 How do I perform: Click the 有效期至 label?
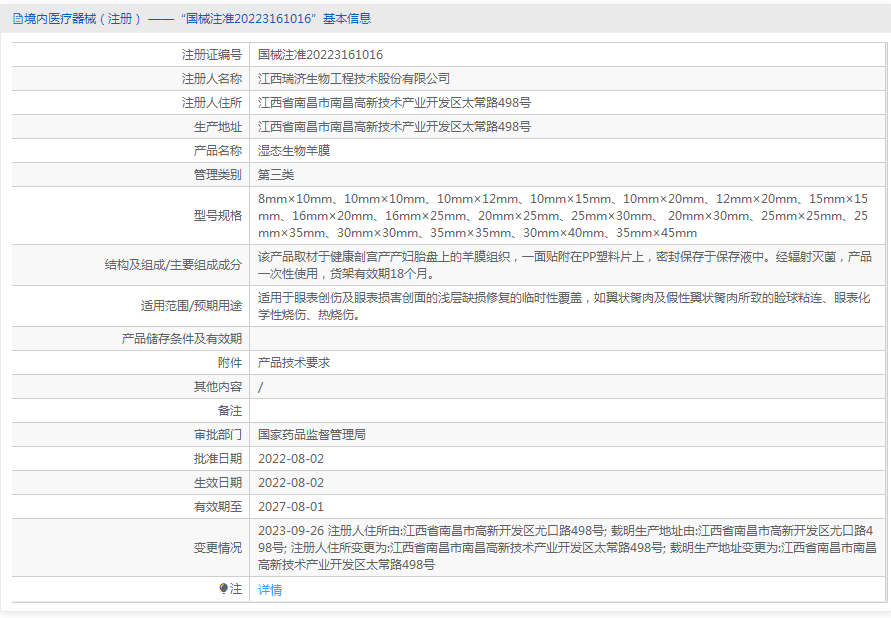pyautogui.click(x=218, y=507)
